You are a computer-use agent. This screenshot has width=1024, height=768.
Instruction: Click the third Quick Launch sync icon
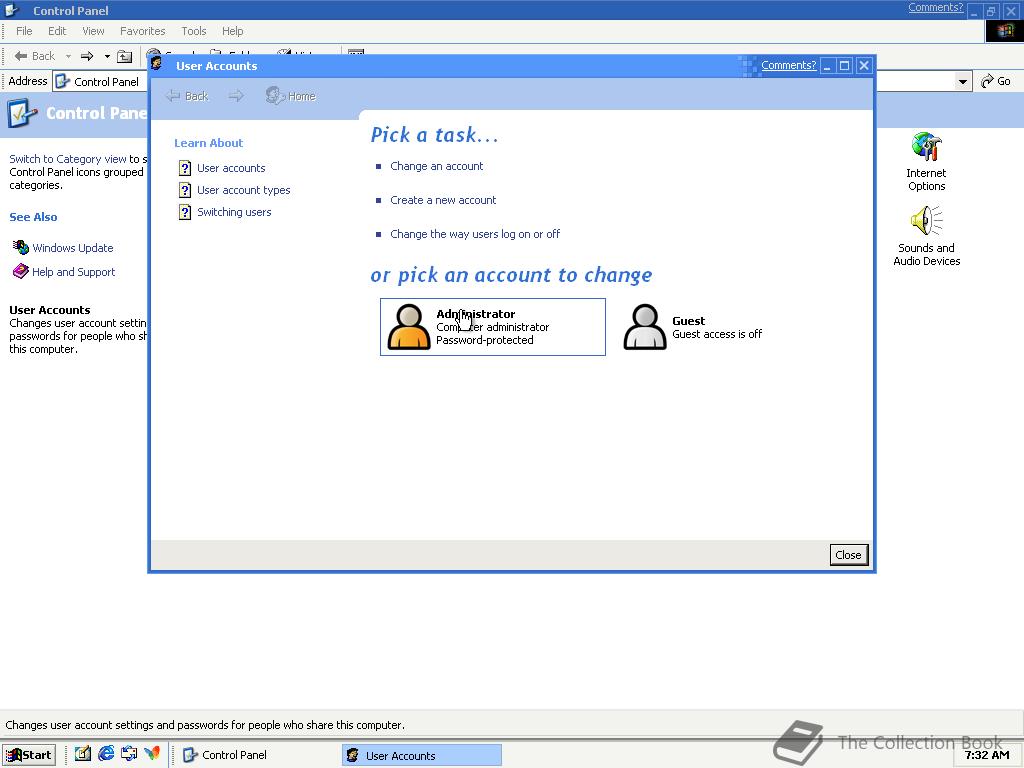129,754
